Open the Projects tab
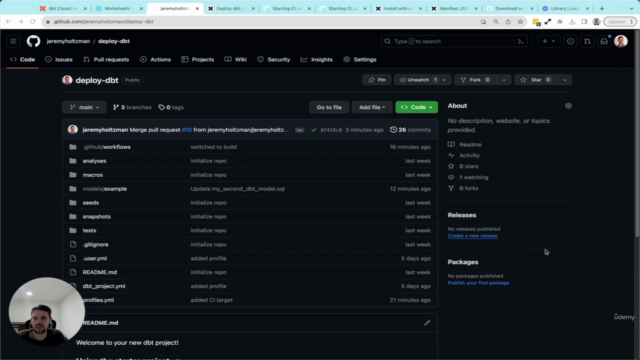This screenshot has height=360, width=640. click(x=198, y=60)
